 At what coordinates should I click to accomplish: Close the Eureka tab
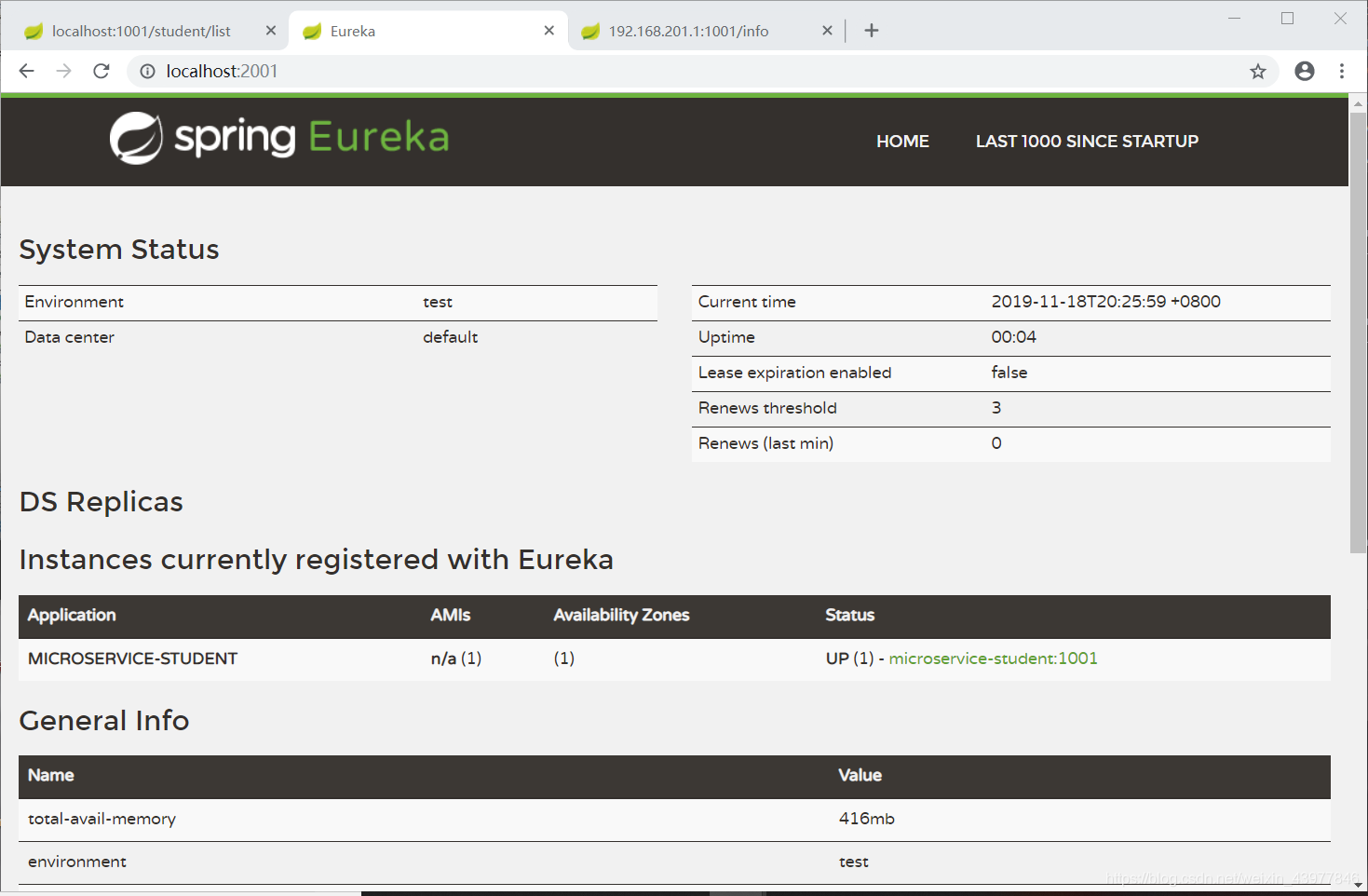point(549,31)
